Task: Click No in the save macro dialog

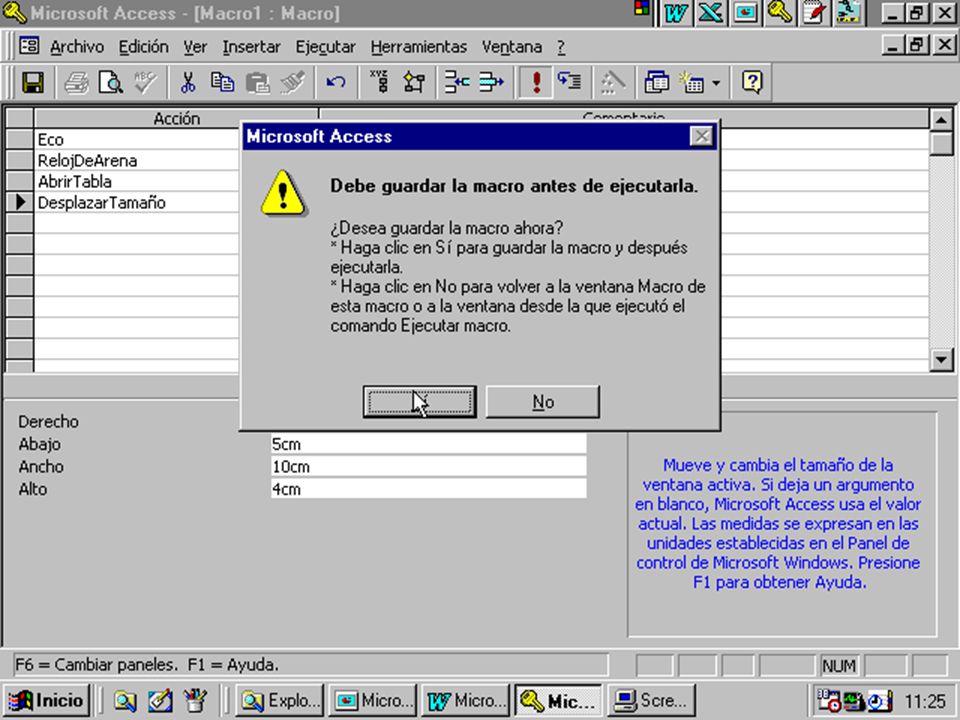Action: click(x=542, y=402)
